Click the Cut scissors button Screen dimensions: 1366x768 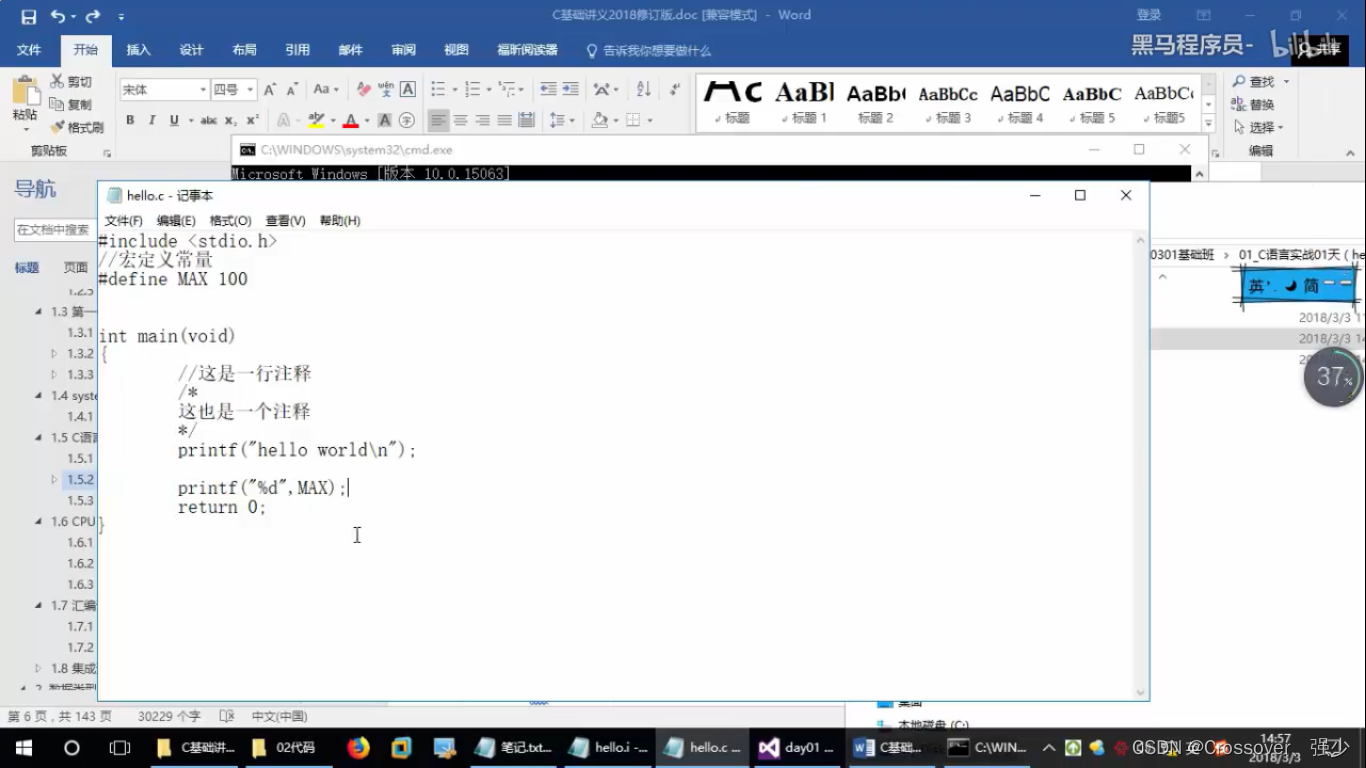71,81
